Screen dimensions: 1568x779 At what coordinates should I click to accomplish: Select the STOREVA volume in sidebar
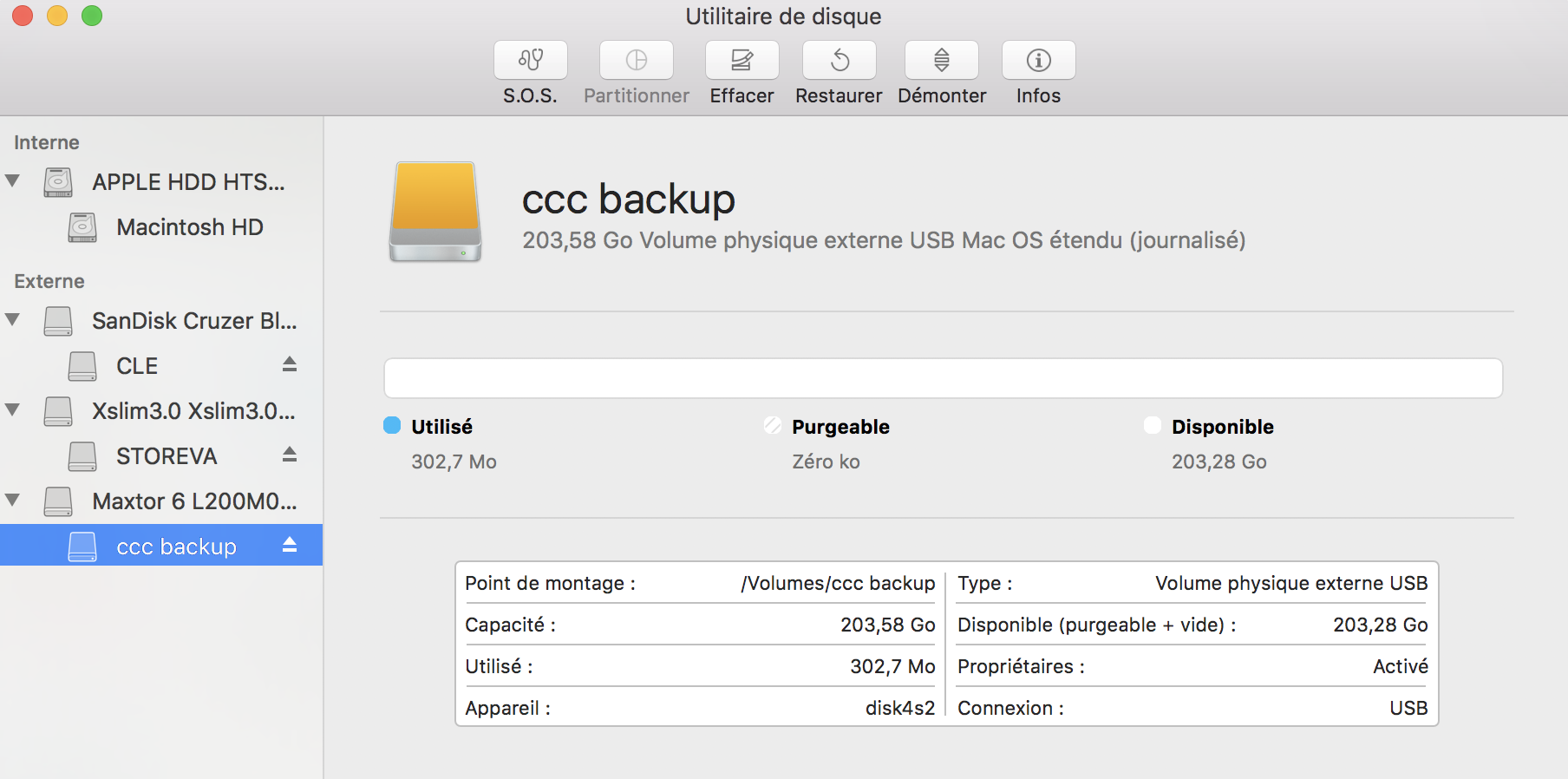coord(167,456)
